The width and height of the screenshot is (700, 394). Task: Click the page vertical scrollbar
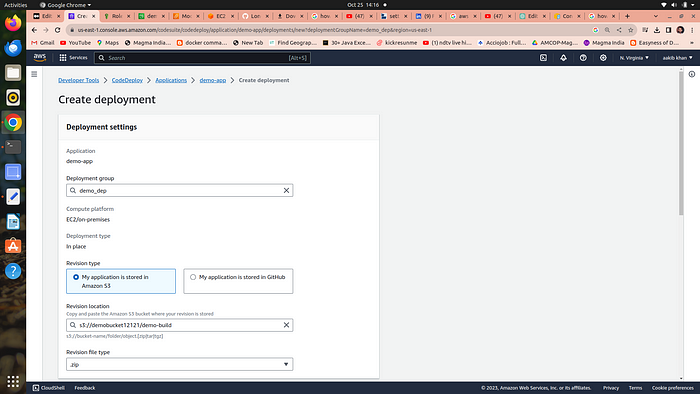point(681,143)
